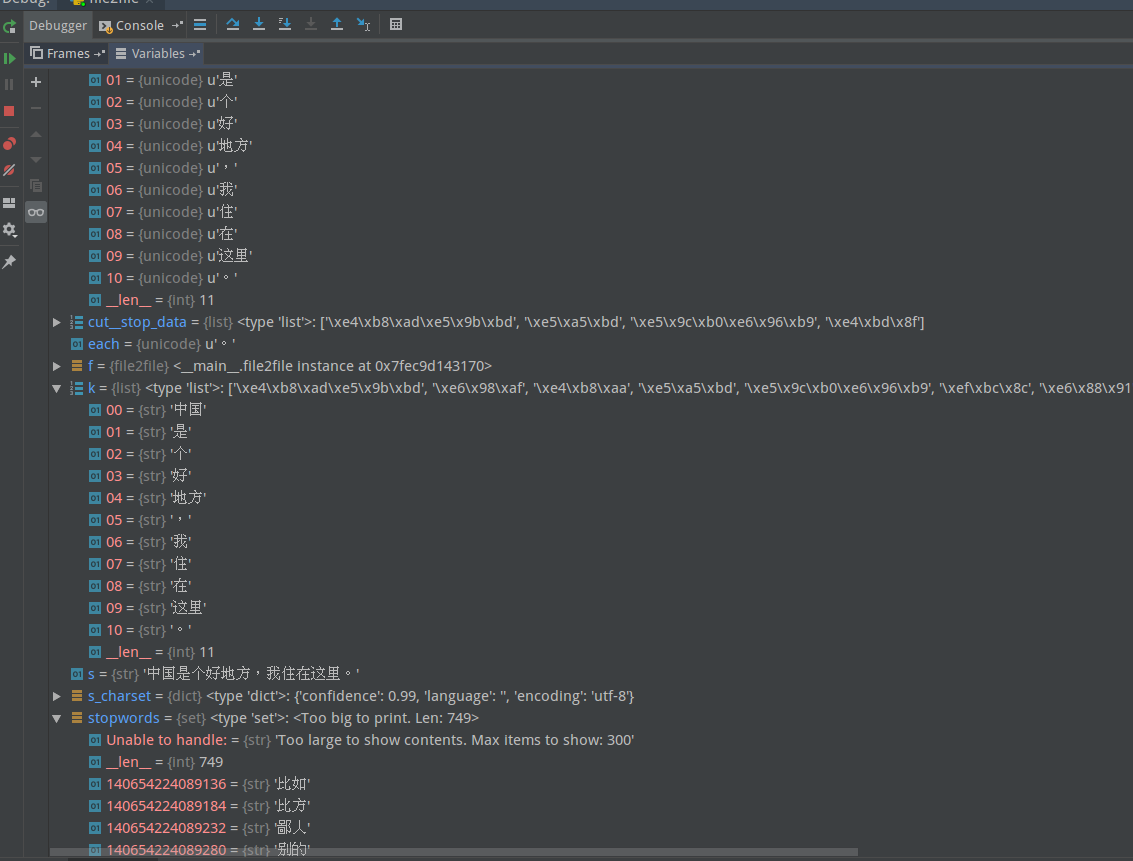
Task: Switch to the Debugger tab
Action: point(58,25)
